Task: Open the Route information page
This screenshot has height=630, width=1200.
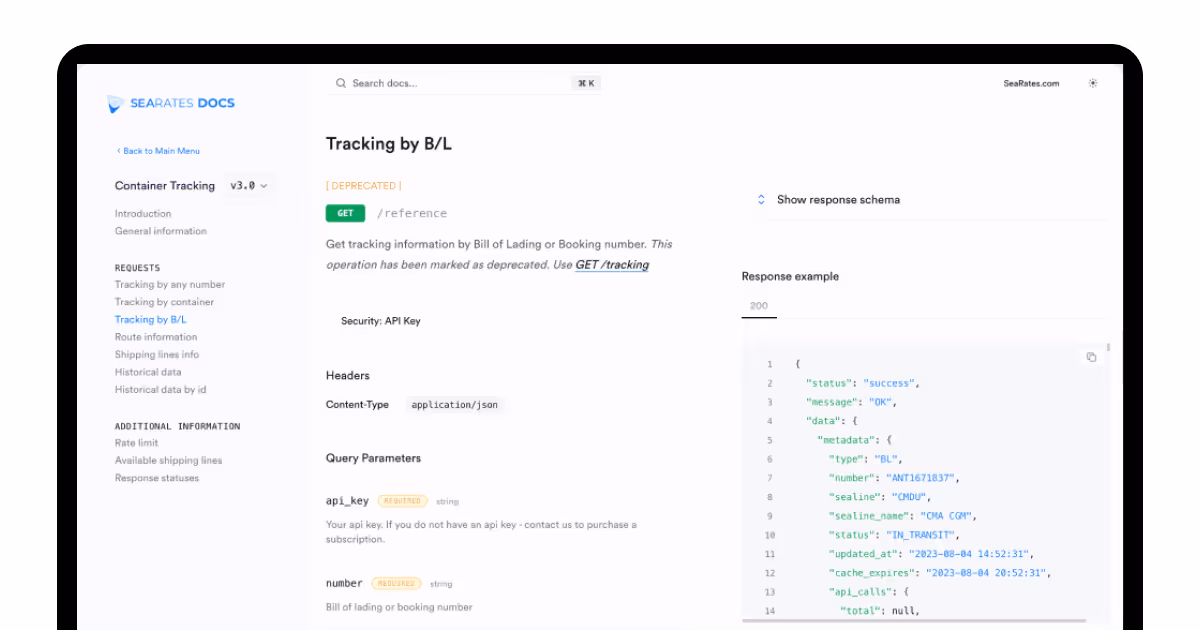Action: 156,337
